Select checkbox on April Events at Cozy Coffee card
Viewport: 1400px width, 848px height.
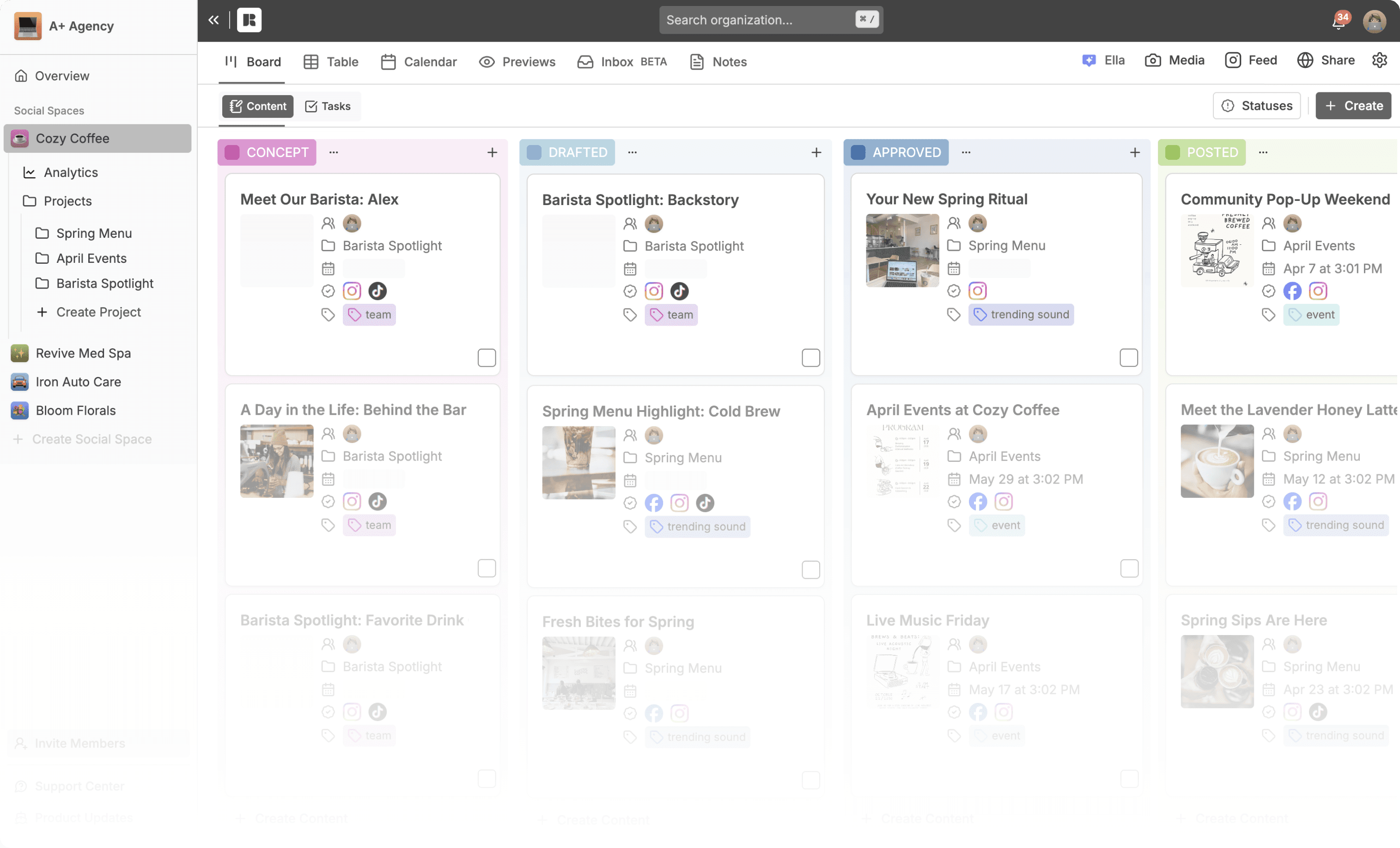point(1129,568)
